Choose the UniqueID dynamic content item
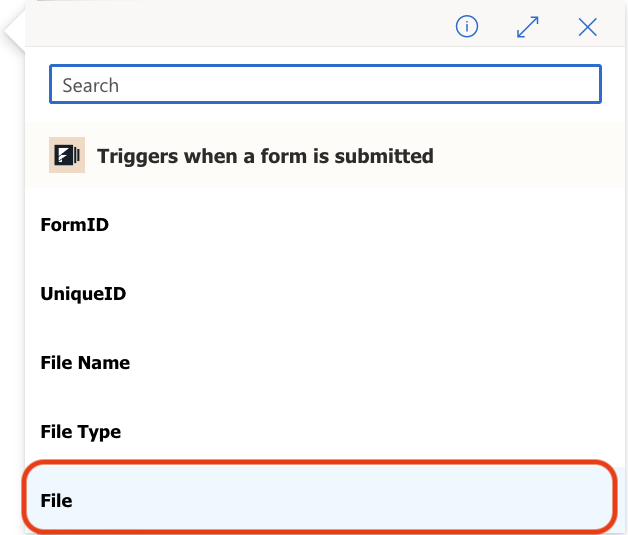 tap(83, 294)
